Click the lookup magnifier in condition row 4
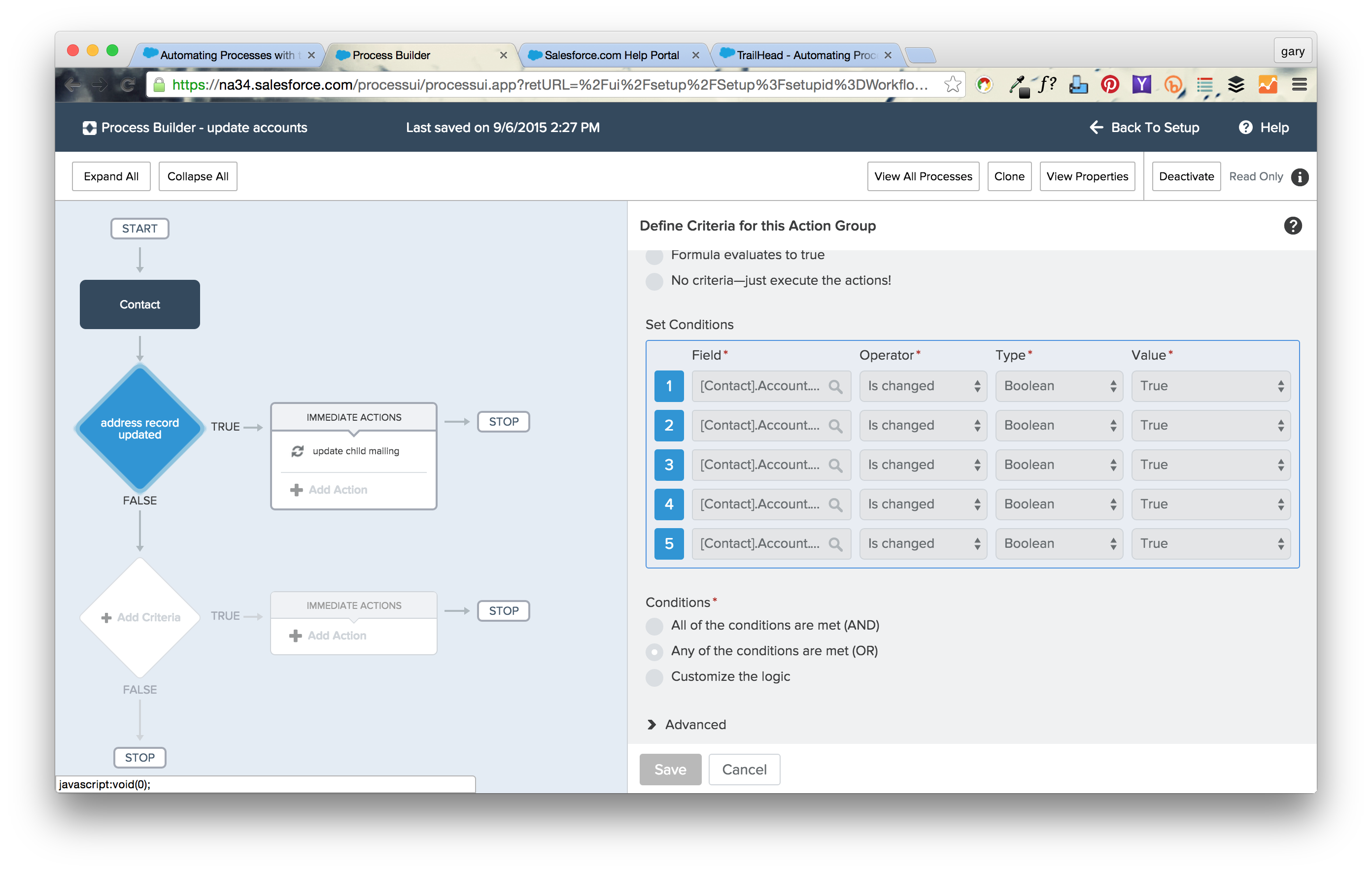Viewport: 1372px width, 872px height. coord(835,504)
